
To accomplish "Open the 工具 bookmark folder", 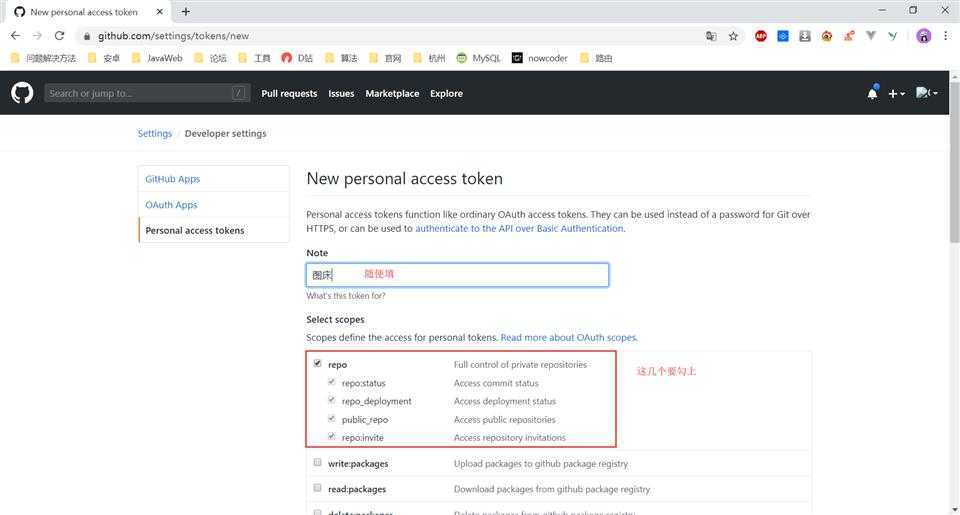I will (254, 58).
